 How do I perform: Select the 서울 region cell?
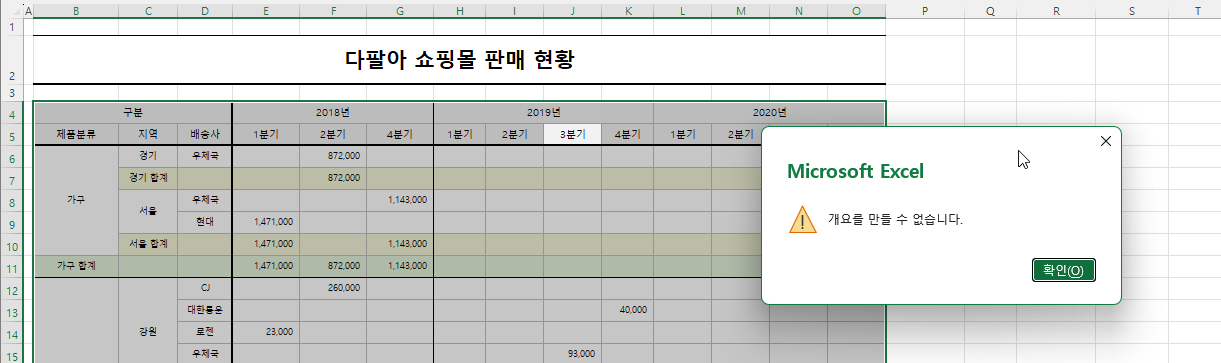tap(148, 211)
